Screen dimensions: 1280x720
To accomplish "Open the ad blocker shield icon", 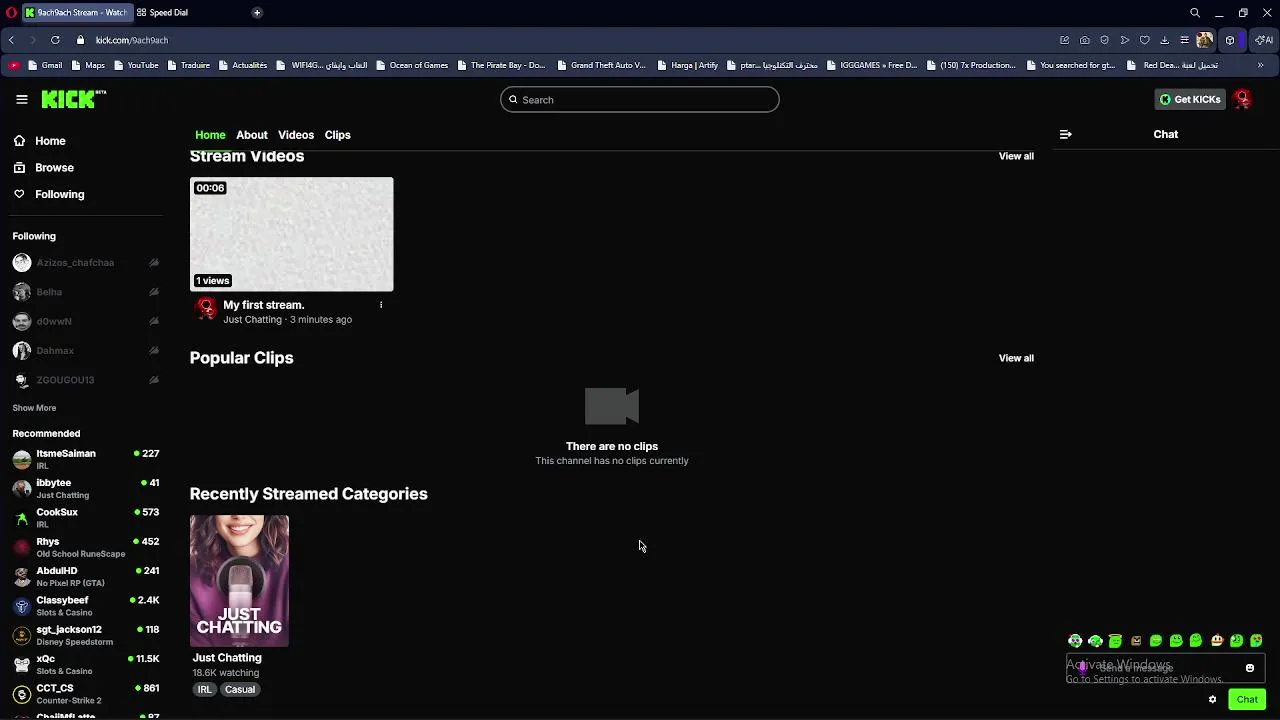I will coord(1104,40).
